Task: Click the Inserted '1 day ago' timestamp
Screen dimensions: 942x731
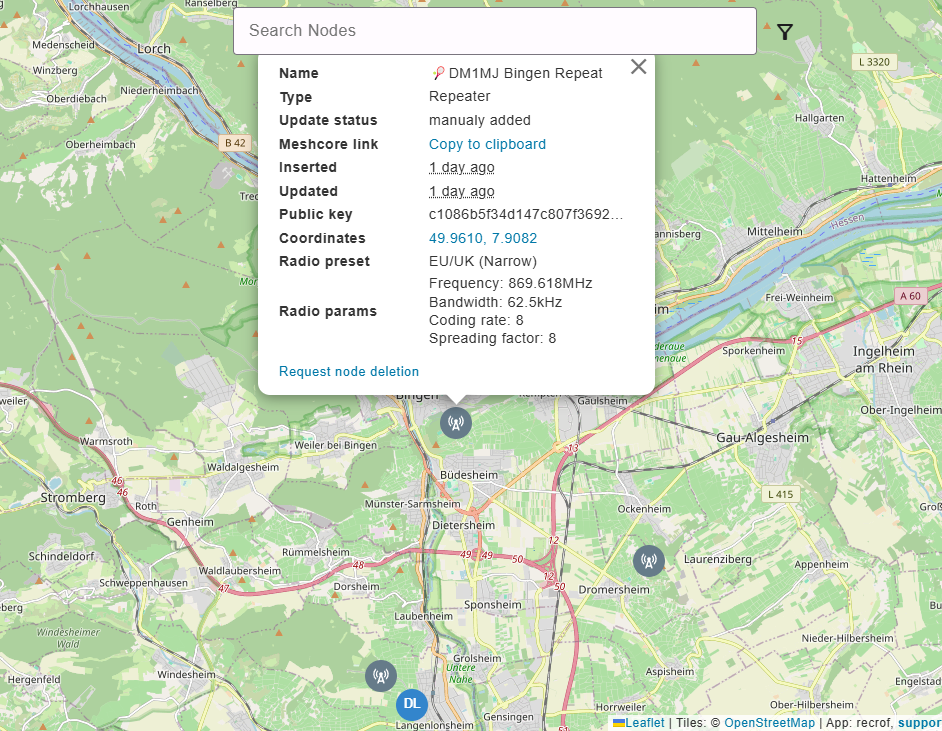Action: tap(461, 167)
